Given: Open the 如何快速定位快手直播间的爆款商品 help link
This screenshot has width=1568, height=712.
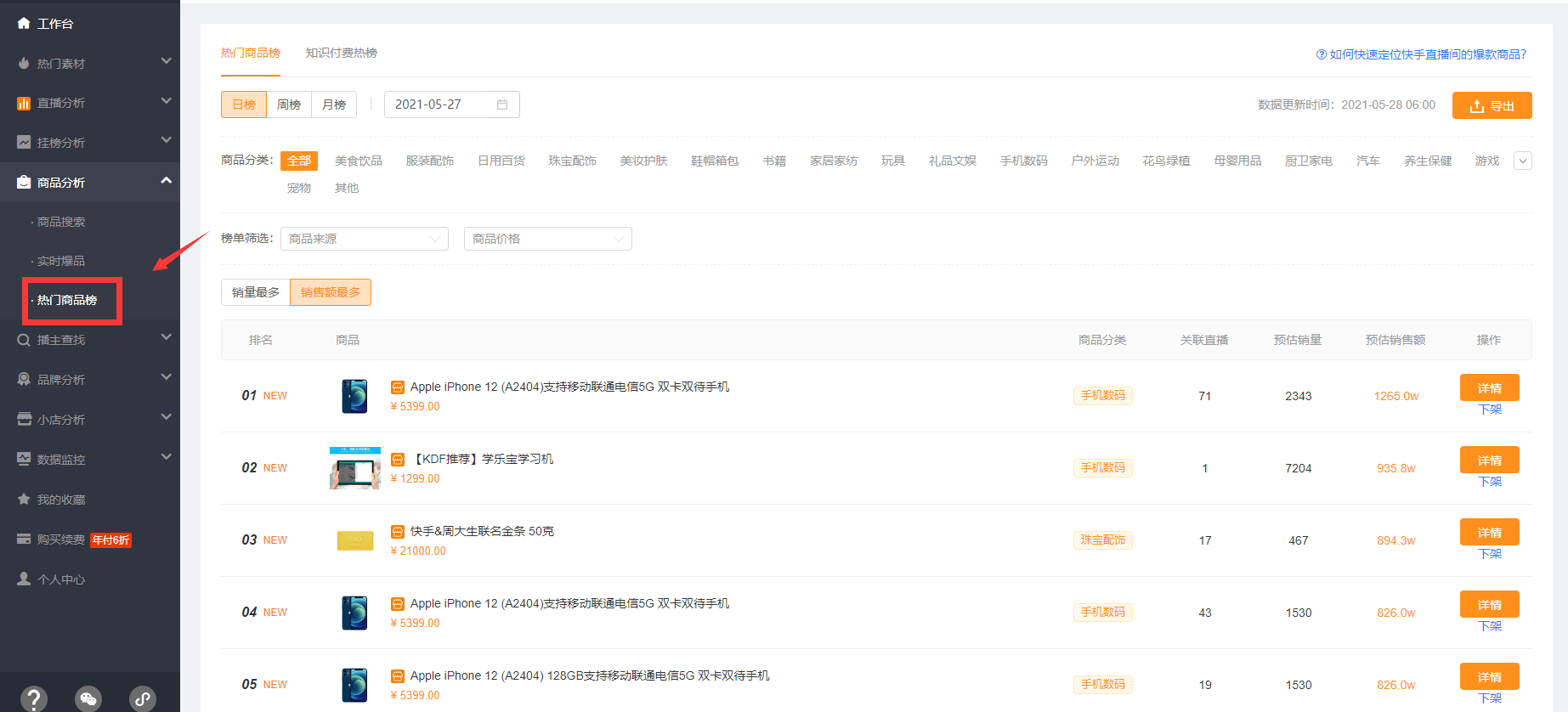Looking at the screenshot, I should coord(1421,54).
